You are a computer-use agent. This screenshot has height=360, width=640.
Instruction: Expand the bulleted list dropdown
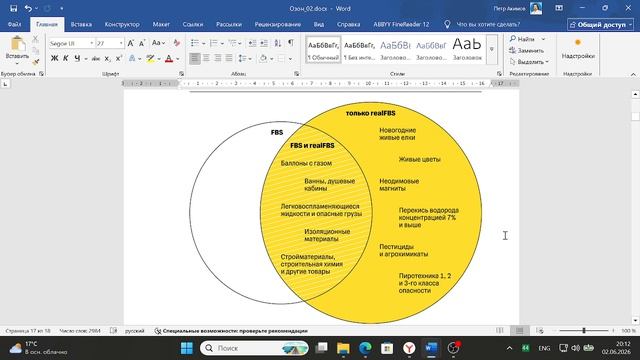click(x=204, y=43)
